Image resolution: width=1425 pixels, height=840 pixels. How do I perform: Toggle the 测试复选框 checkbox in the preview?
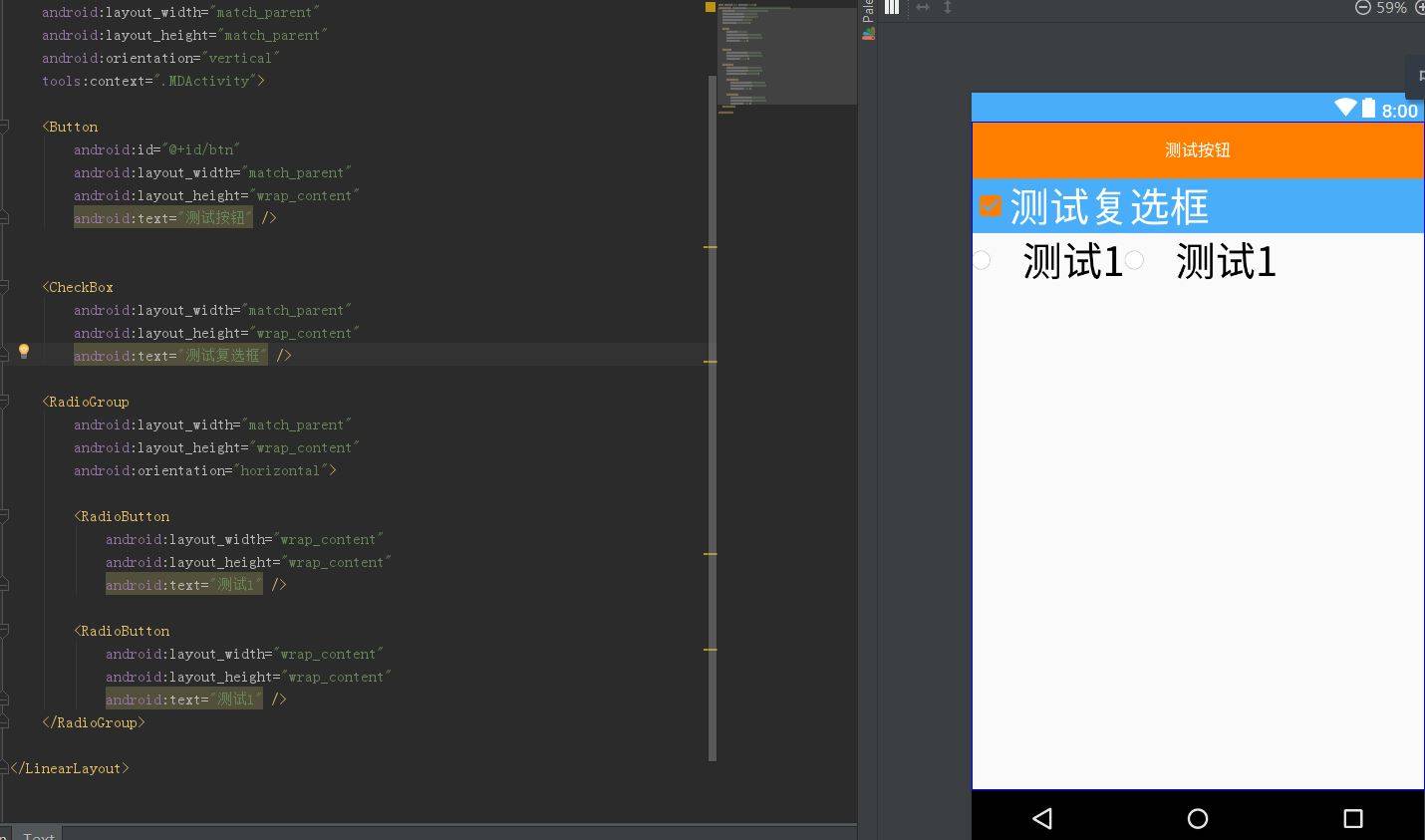[x=991, y=206]
